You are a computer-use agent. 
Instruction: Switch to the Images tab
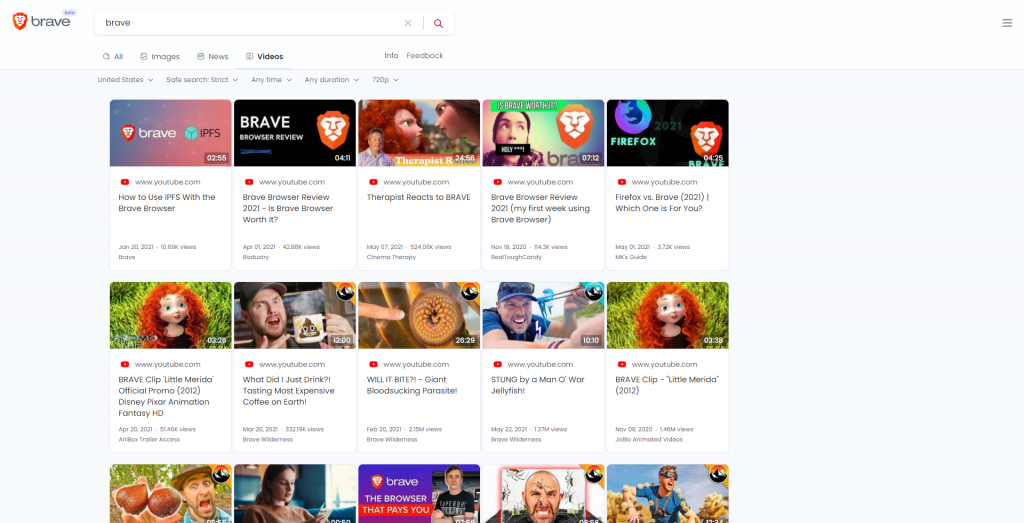[160, 57]
